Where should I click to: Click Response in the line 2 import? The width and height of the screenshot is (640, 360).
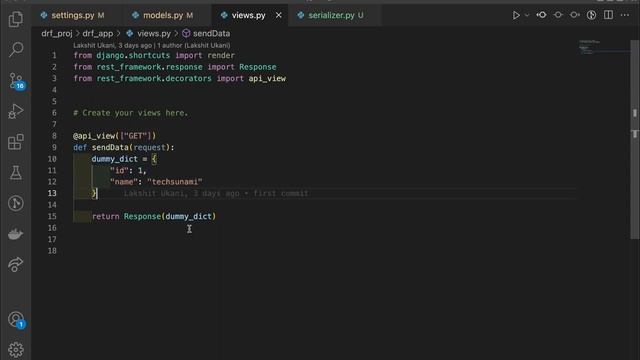[x=258, y=67]
